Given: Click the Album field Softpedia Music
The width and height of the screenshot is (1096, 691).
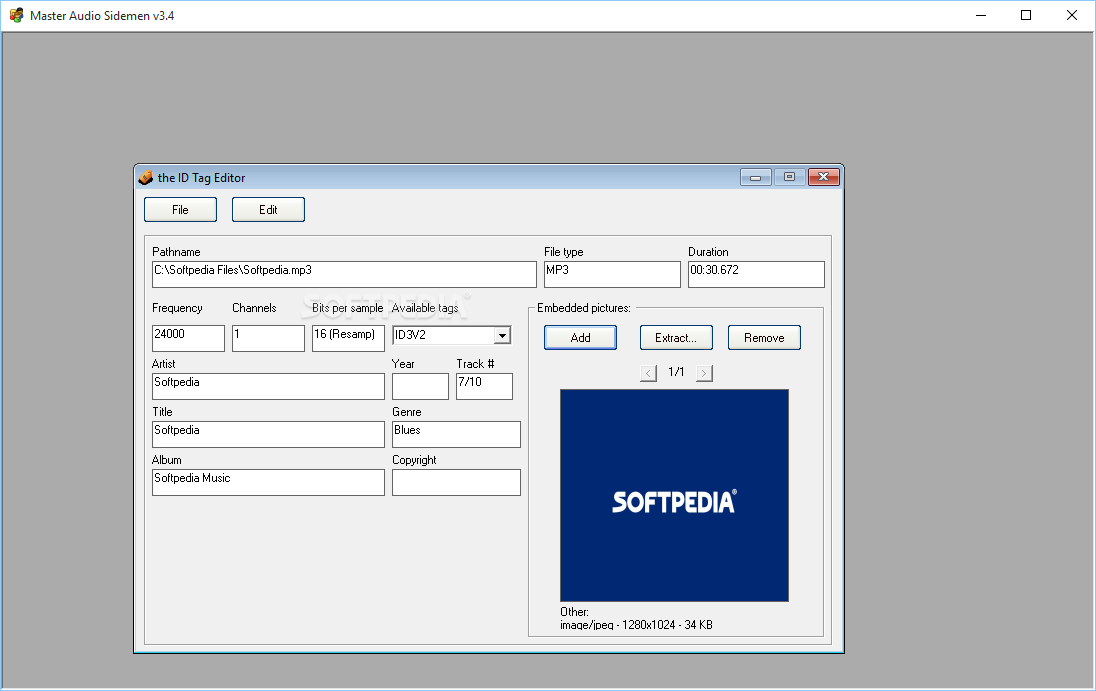Looking at the screenshot, I should pyautogui.click(x=268, y=482).
